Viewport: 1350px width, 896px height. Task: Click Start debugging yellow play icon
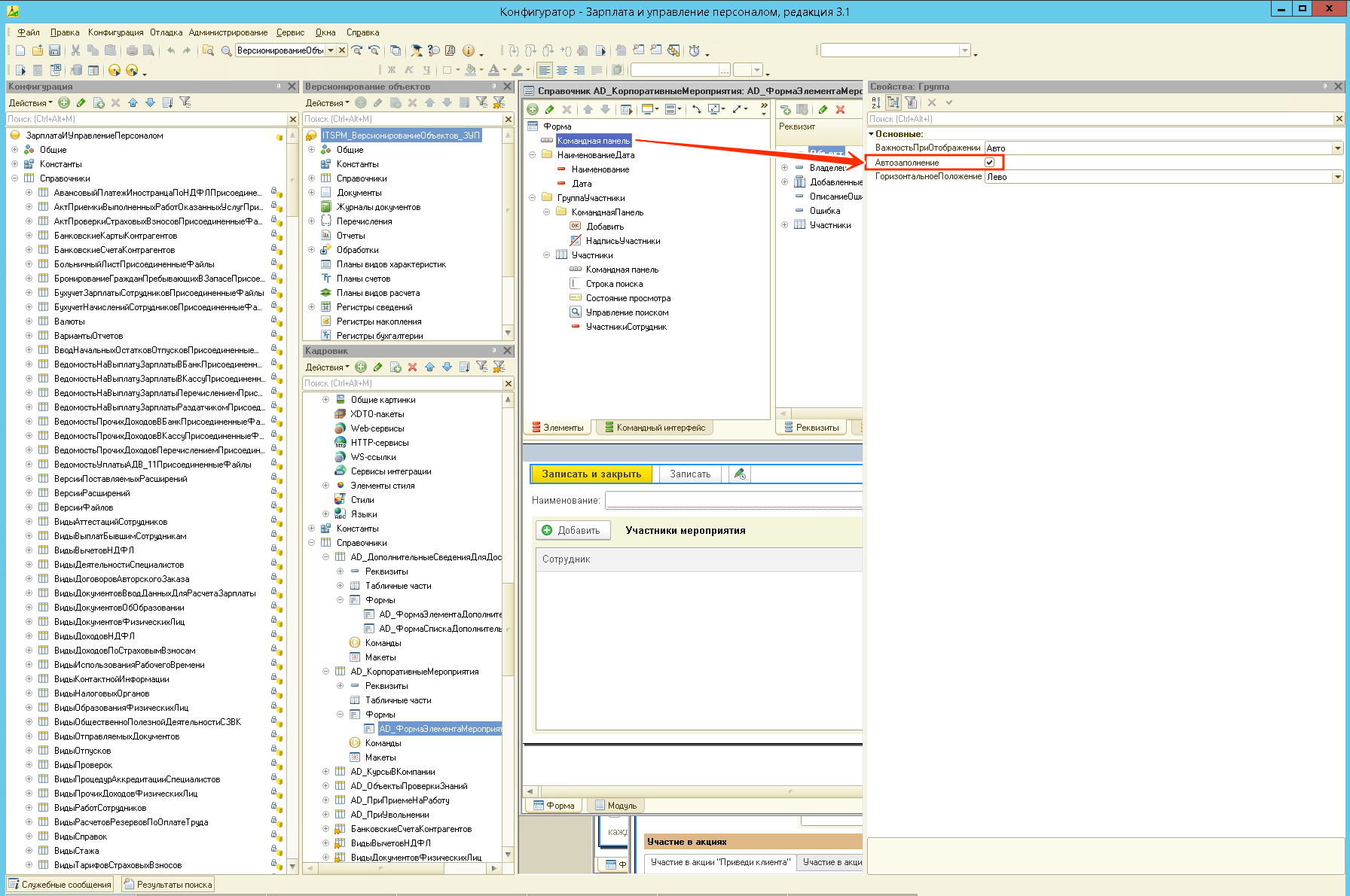coord(115,70)
